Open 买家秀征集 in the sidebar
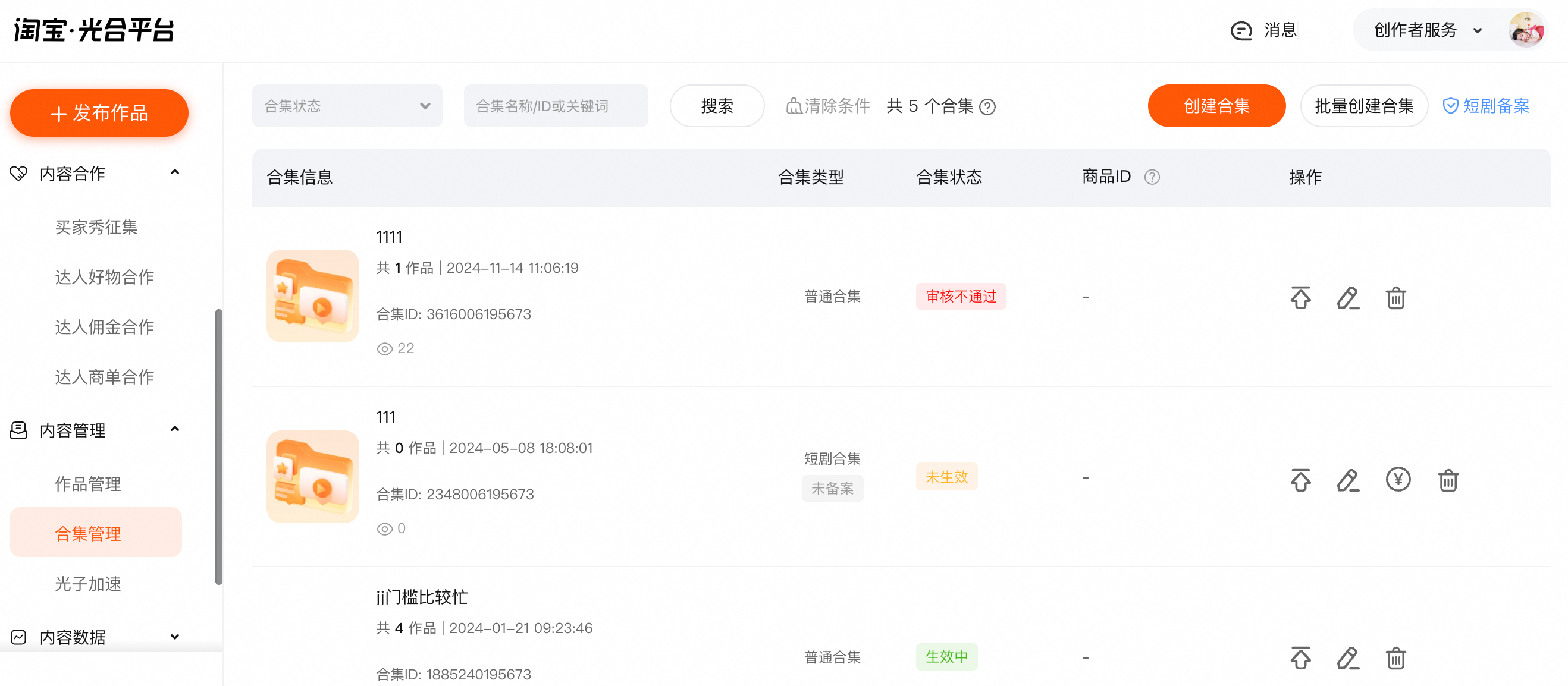This screenshot has height=686, width=1568. pos(96,228)
